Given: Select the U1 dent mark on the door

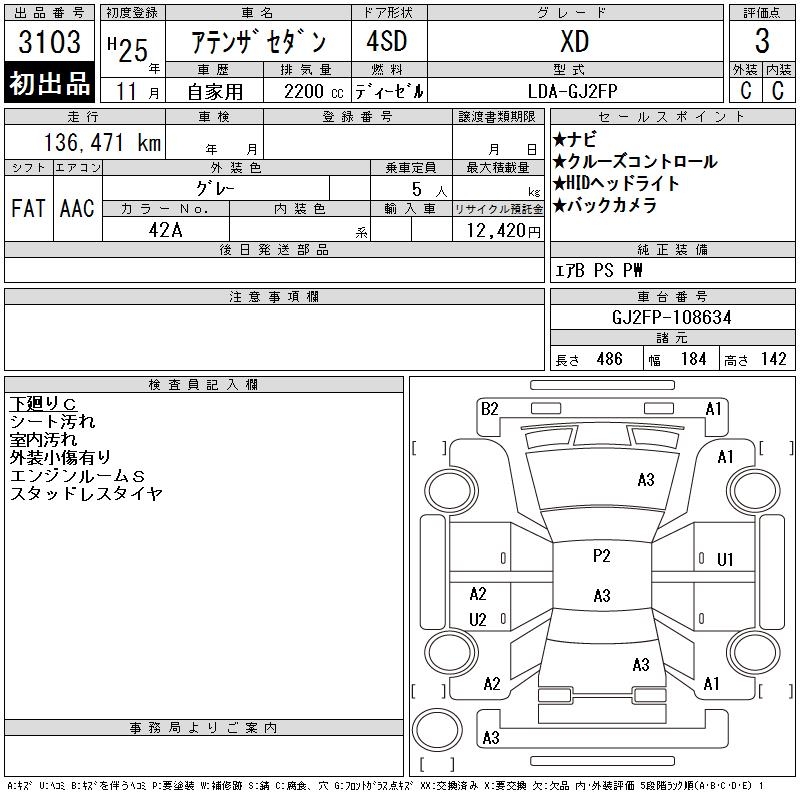Looking at the screenshot, I should (725, 560).
